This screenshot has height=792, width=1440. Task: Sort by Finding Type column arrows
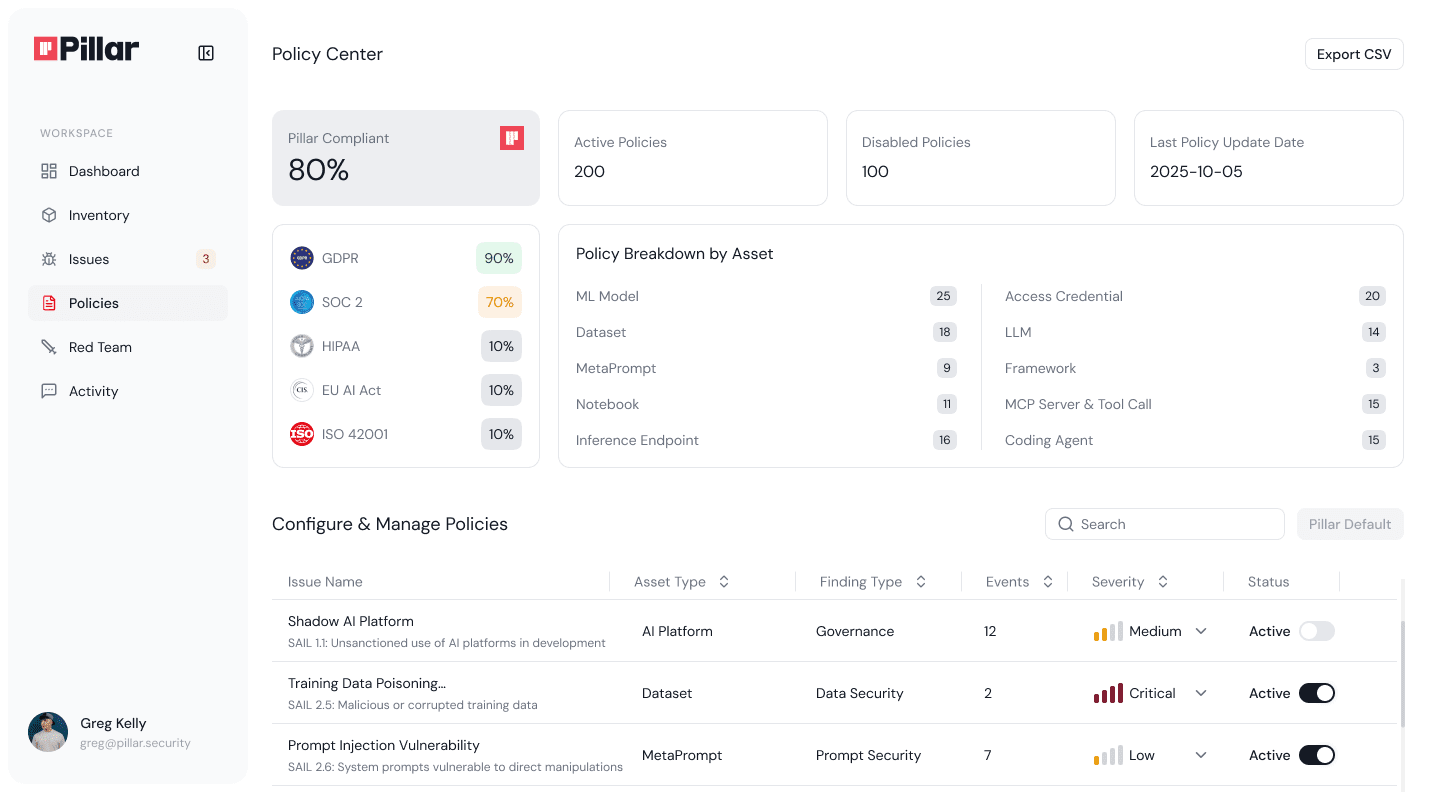(x=921, y=582)
